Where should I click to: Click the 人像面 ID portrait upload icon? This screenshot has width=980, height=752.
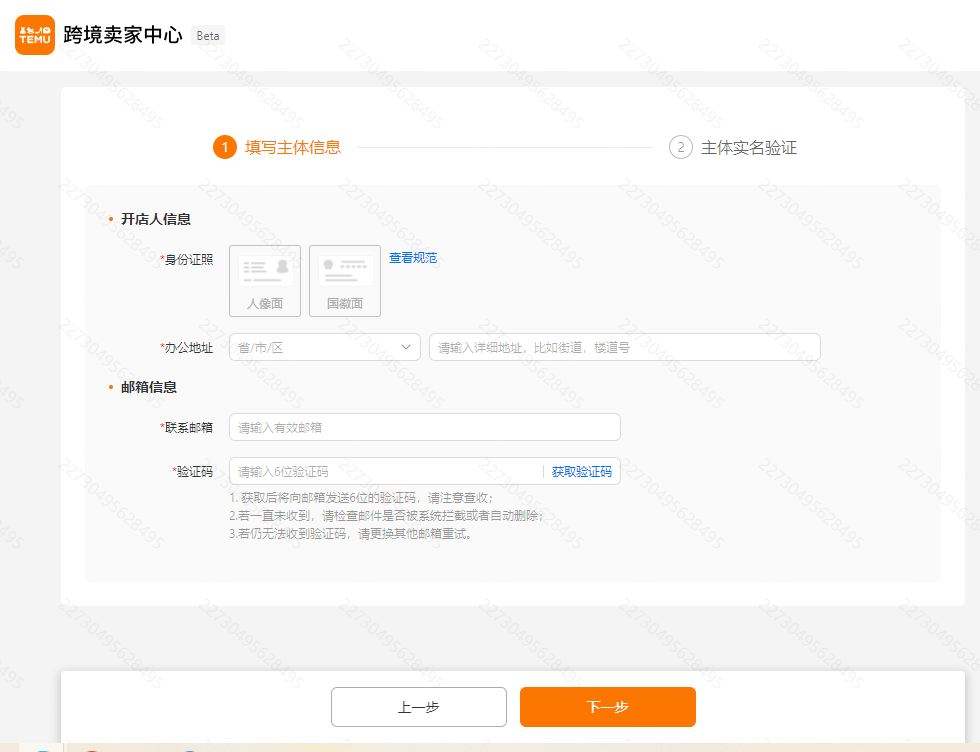(265, 280)
